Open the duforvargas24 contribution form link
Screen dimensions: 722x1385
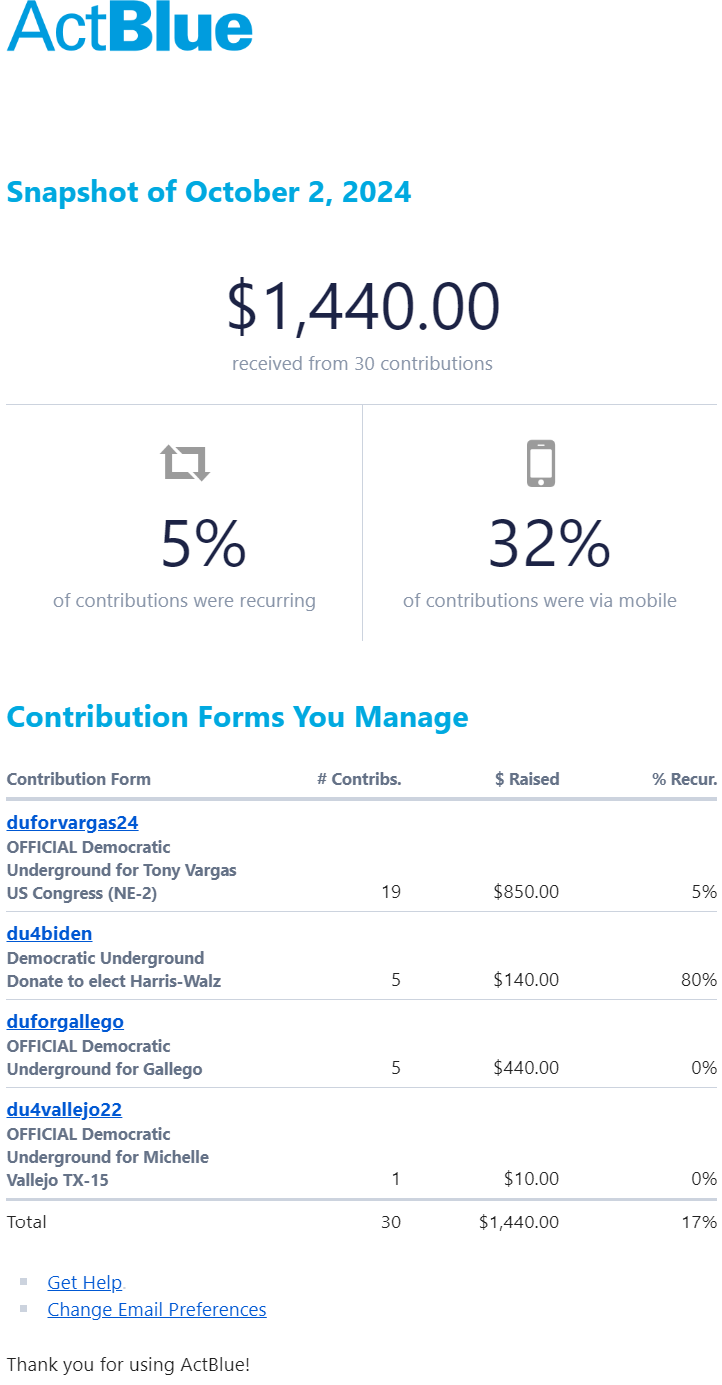pyautogui.click(x=72, y=823)
